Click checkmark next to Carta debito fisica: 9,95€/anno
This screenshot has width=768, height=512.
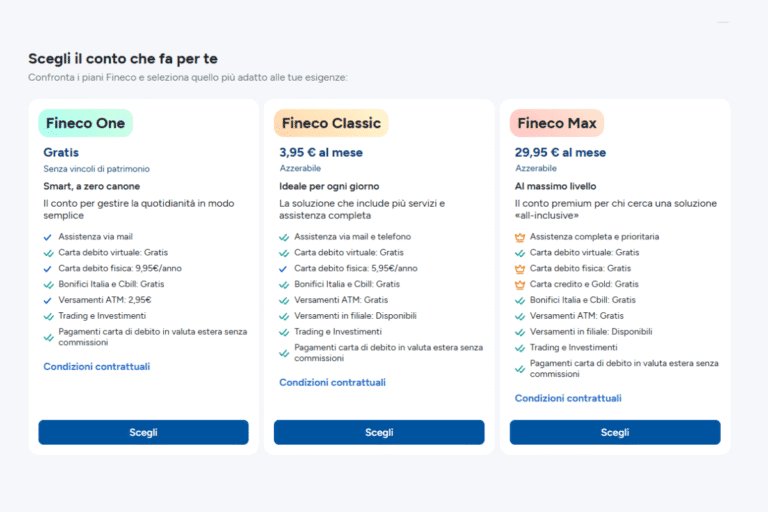(x=48, y=268)
